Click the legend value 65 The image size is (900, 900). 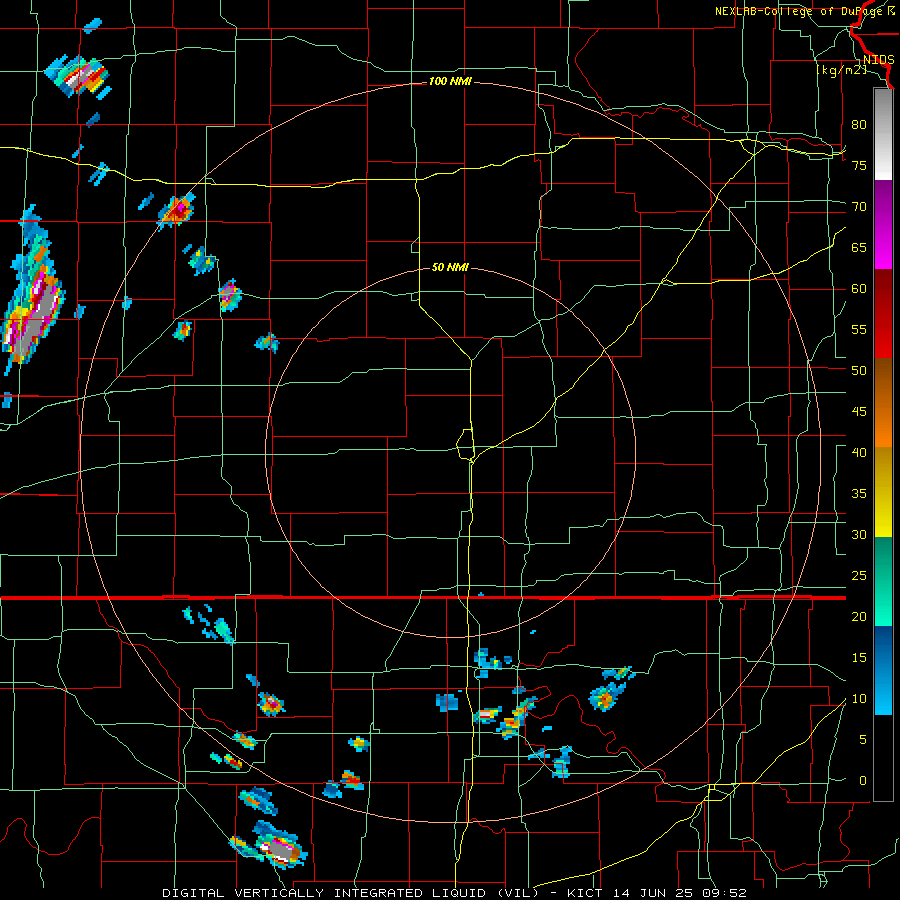[859, 247]
